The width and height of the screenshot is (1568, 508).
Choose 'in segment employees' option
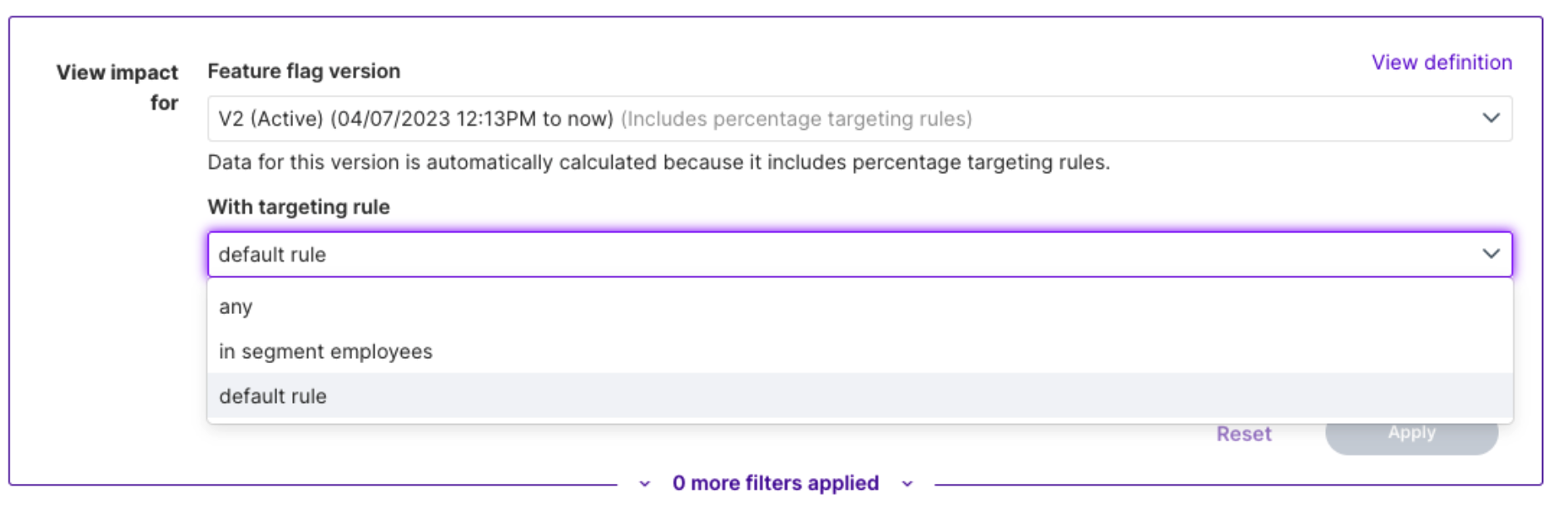(x=325, y=351)
